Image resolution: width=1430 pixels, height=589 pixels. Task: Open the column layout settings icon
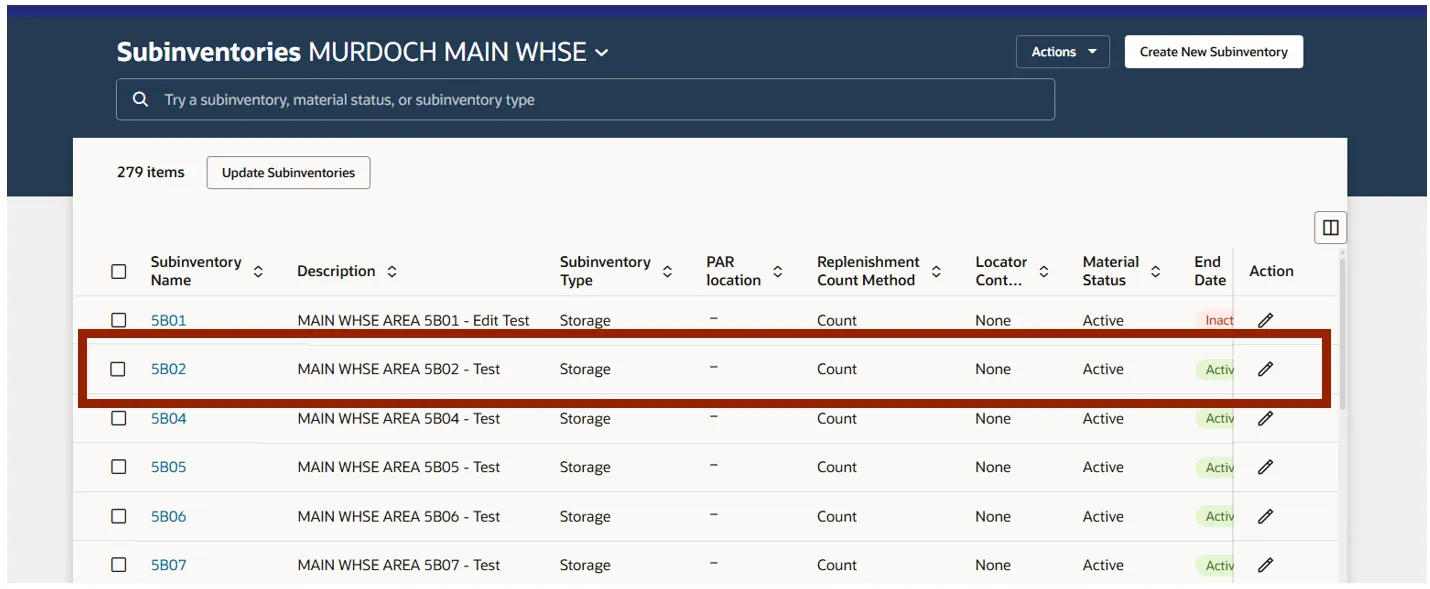point(1330,228)
